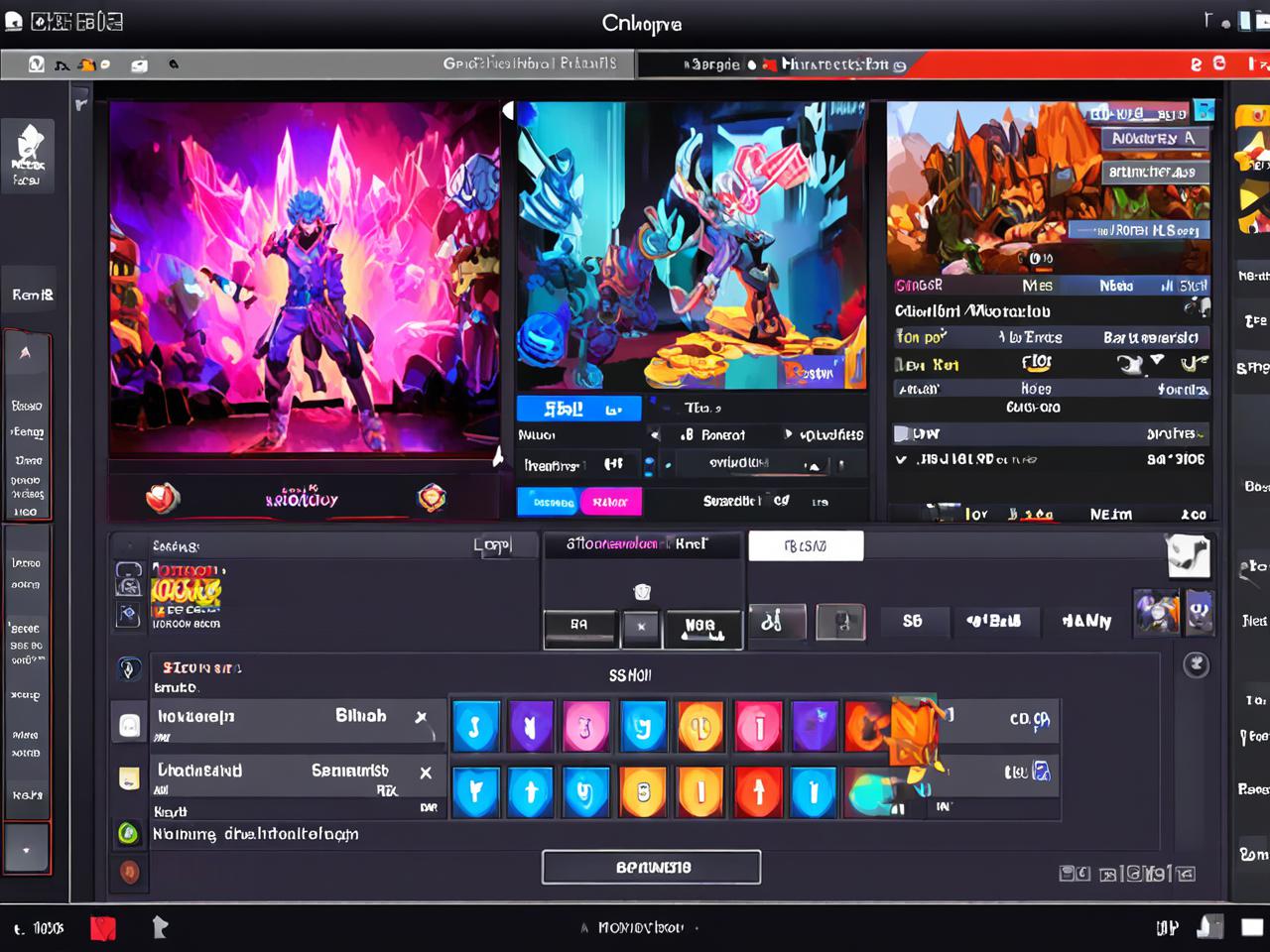This screenshot has height=952, width=1270.
Task: Click the brown round icon at list bottom
Action: (x=129, y=872)
